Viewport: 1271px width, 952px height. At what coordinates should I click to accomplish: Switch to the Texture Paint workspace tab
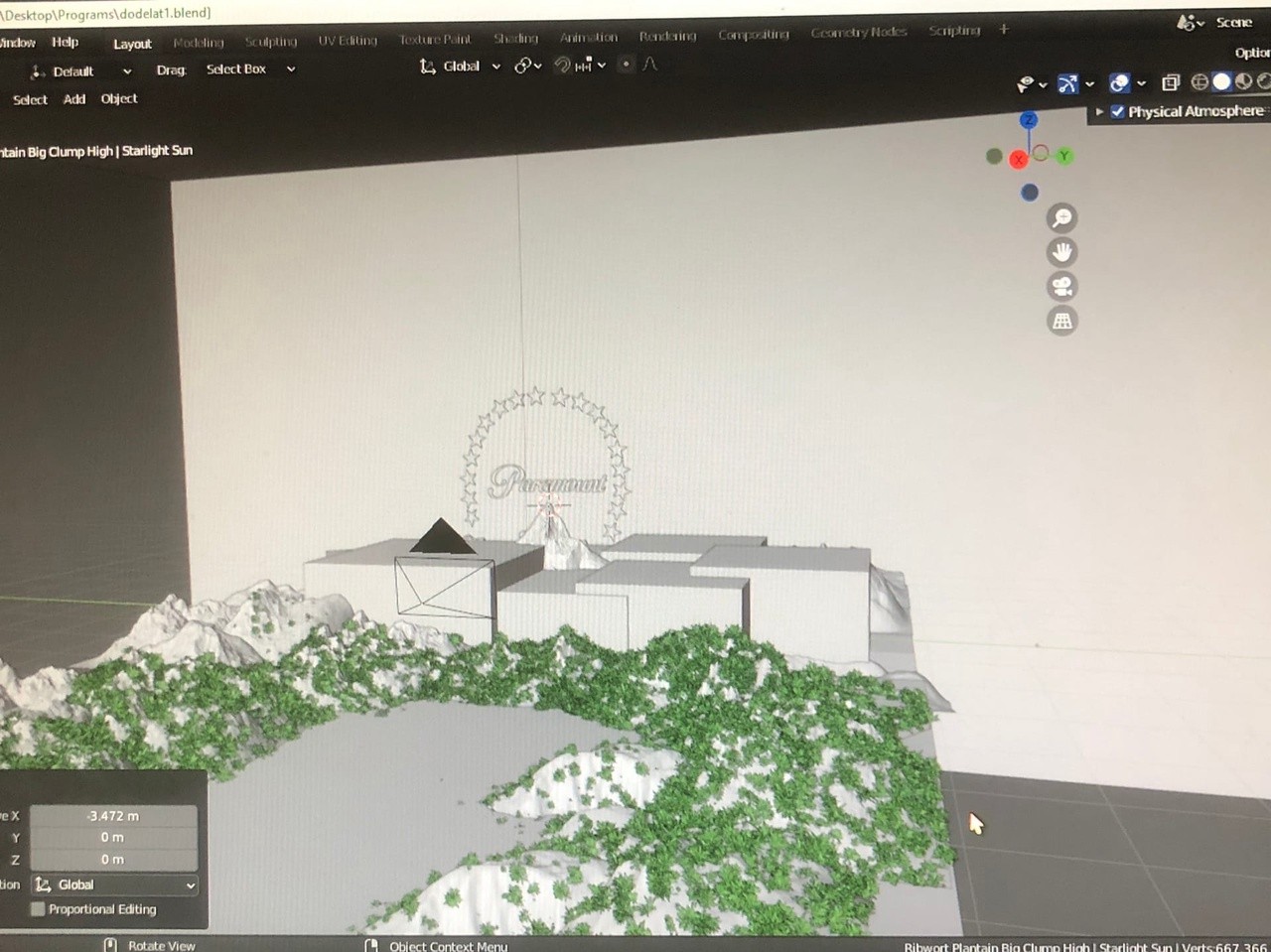(435, 40)
